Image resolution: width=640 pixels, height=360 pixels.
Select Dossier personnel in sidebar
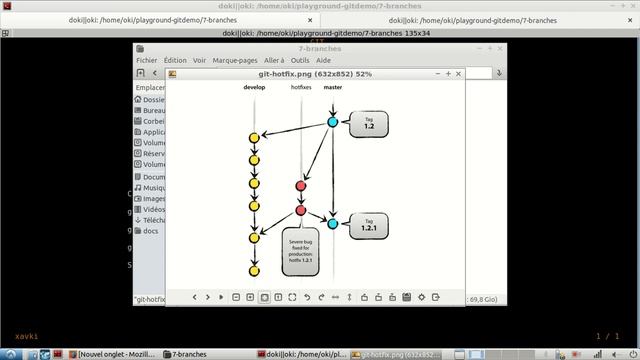point(149,100)
